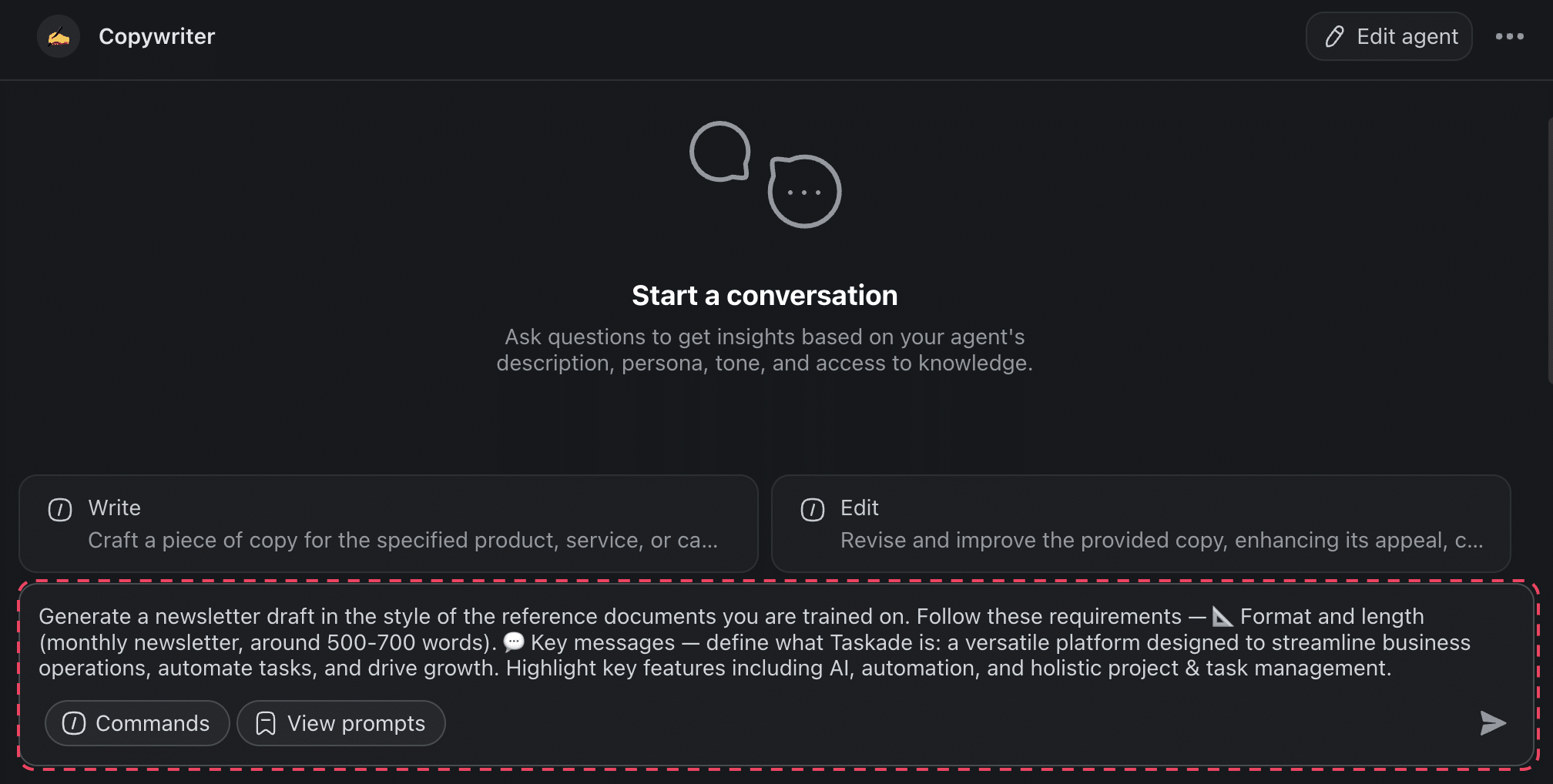1553x784 pixels.
Task: Click the slash icon beside Edit command
Action: click(813, 510)
